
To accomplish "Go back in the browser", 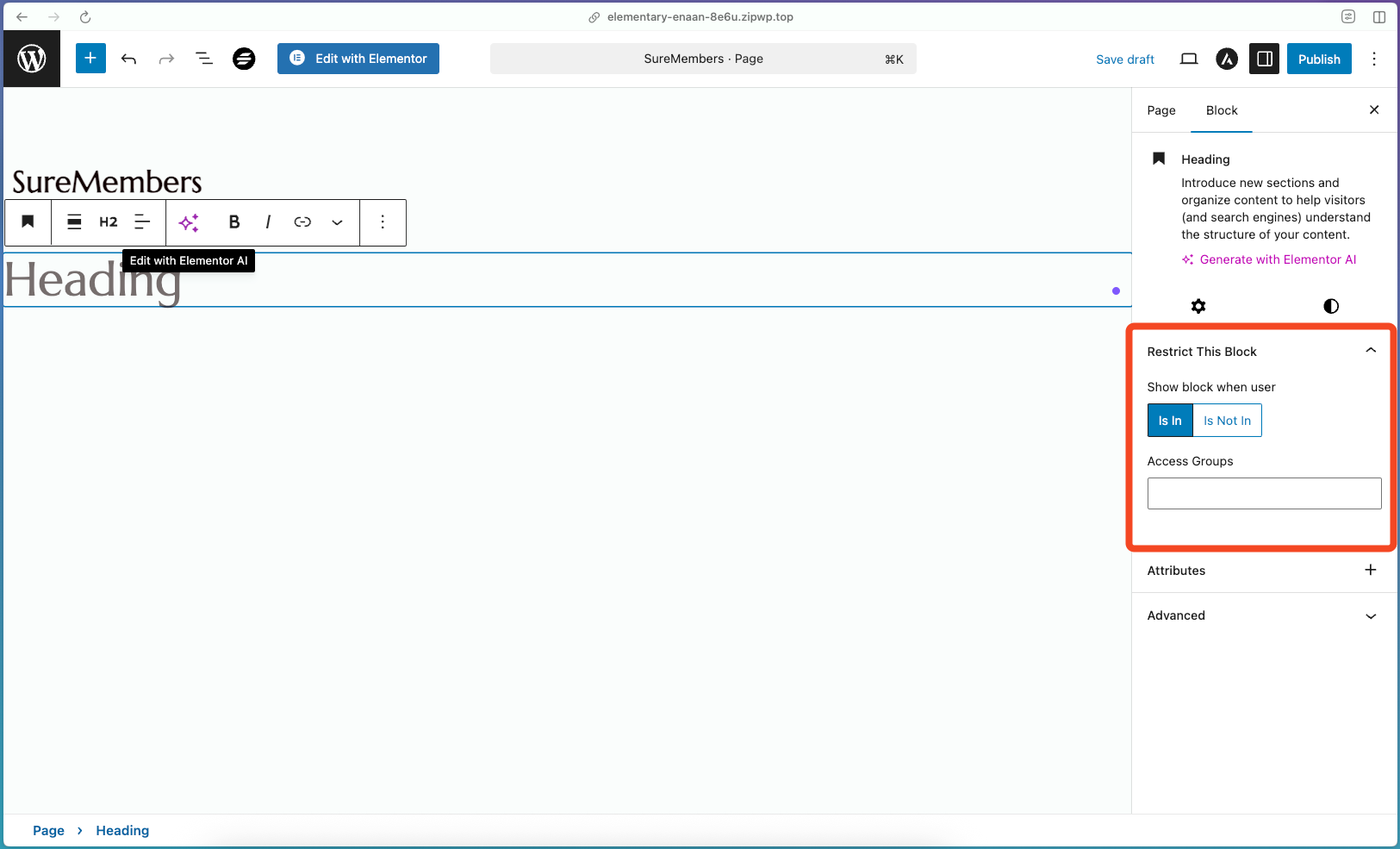I will pyautogui.click(x=22, y=16).
